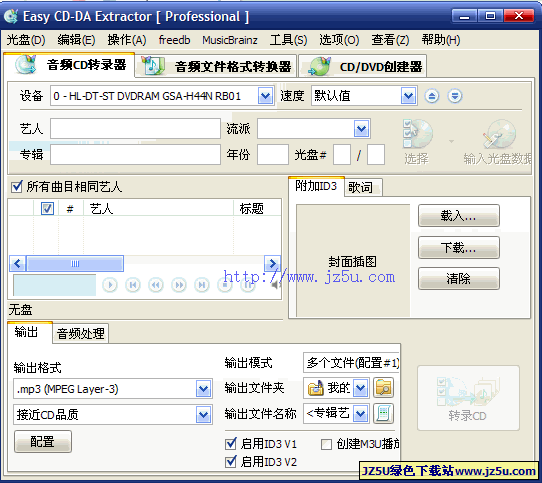Click the 下载... cover download button

[459, 248]
